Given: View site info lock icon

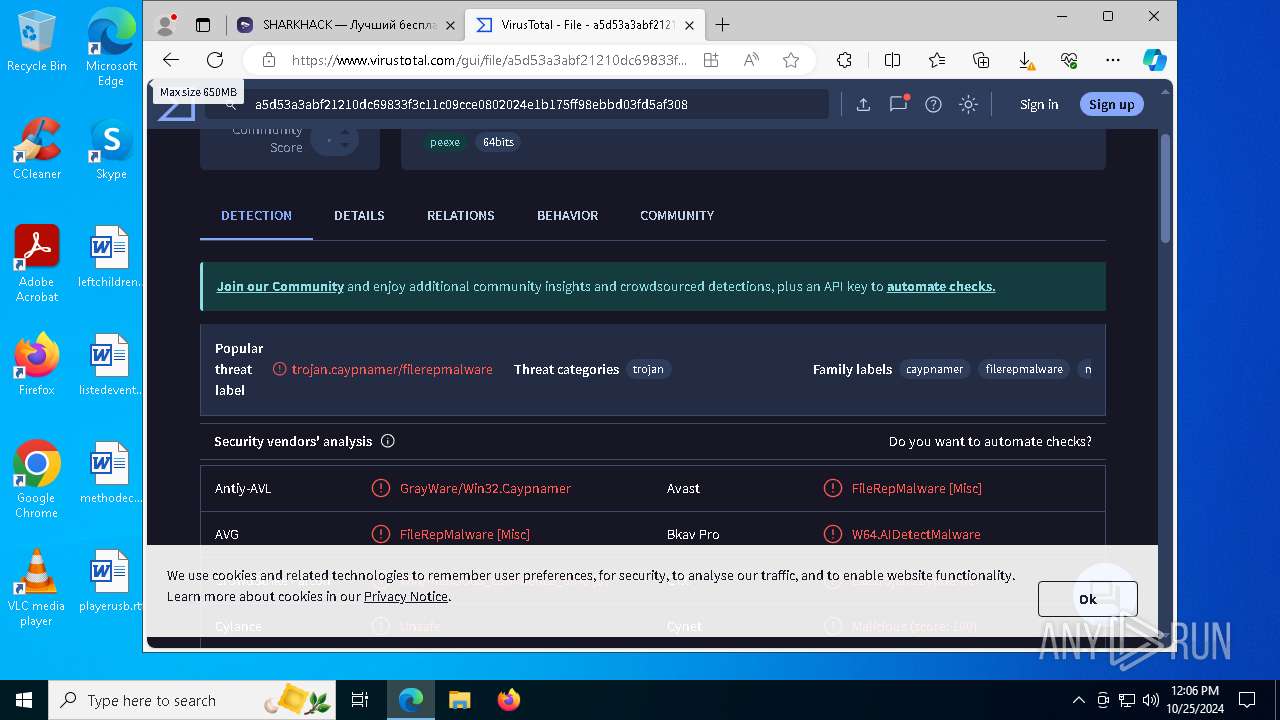Looking at the screenshot, I should tap(268, 60).
